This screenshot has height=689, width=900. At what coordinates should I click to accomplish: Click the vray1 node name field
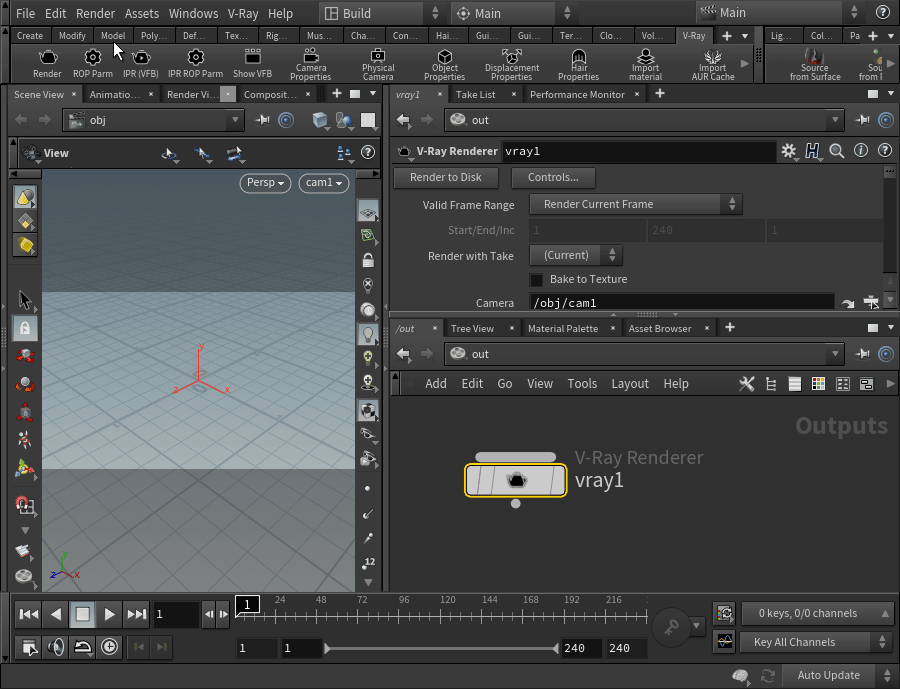pyautogui.click(x=639, y=151)
